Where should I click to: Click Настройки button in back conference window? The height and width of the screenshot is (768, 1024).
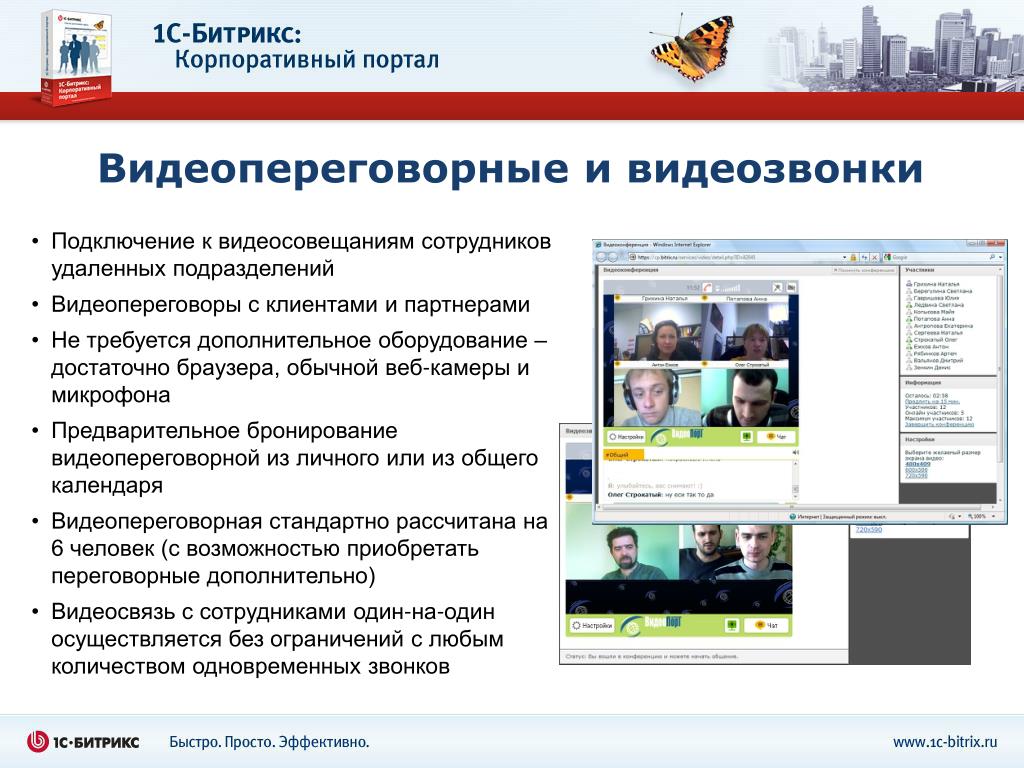(x=592, y=625)
